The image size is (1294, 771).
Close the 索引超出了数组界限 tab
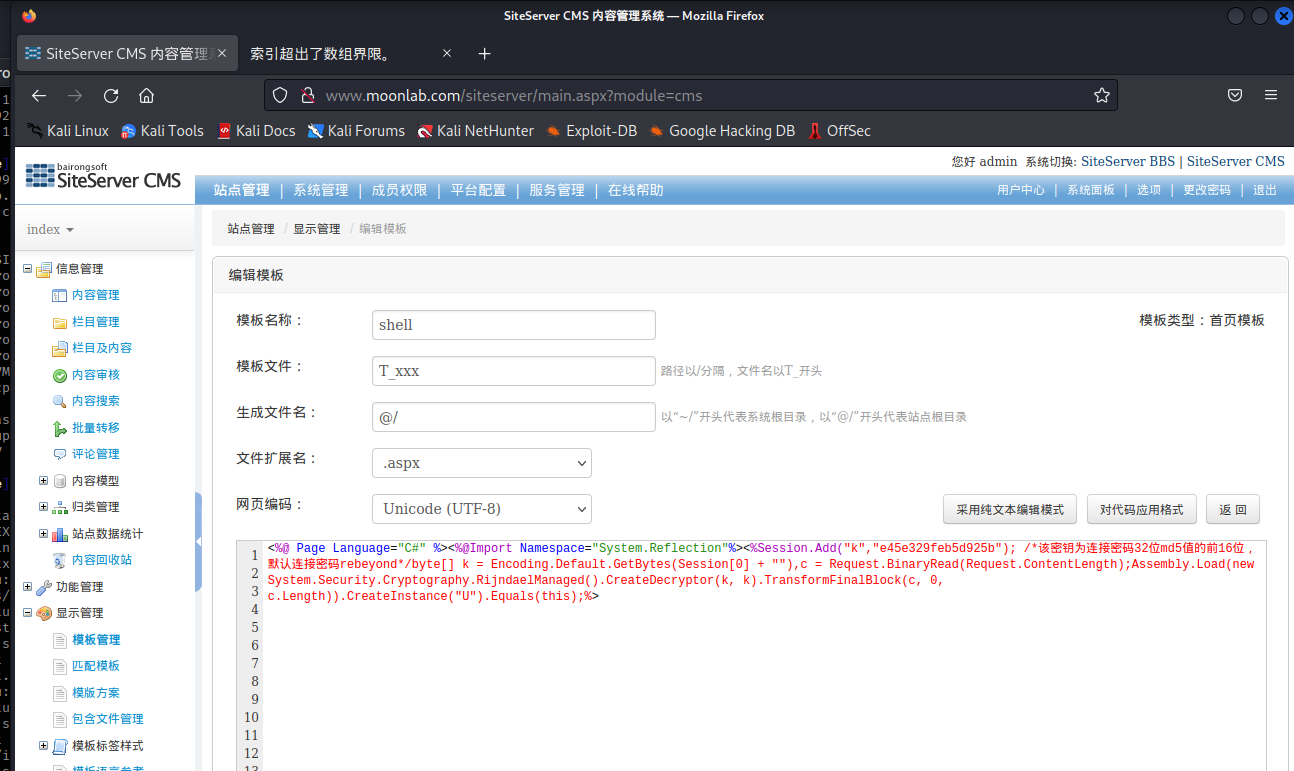(x=447, y=53)
